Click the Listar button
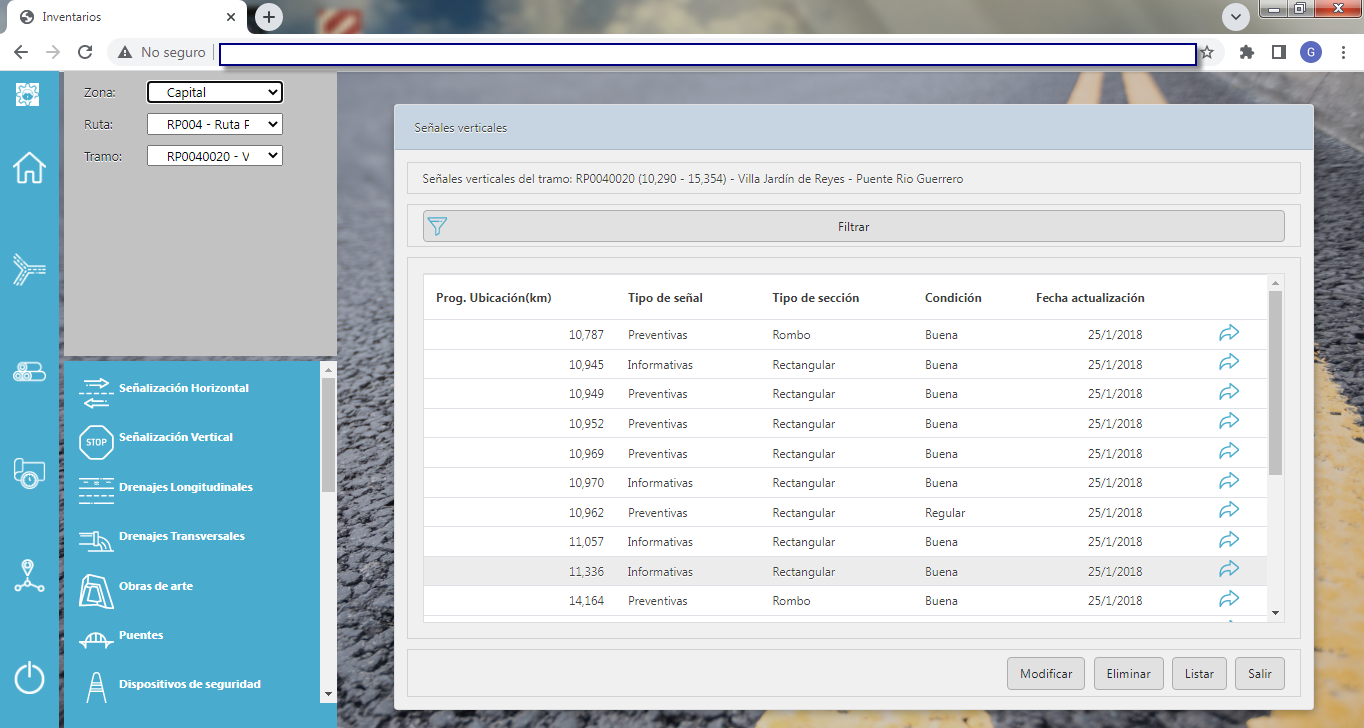The height and width of the screenshot is (728, 1364). [x=1199, y=674]
